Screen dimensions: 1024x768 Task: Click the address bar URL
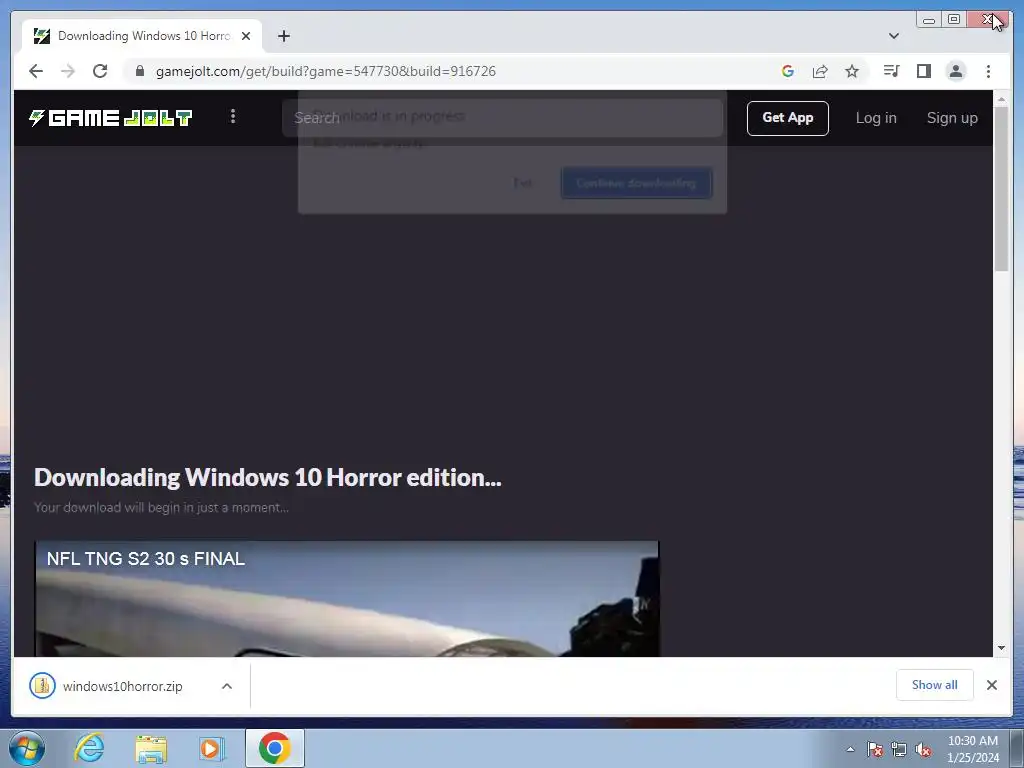click(x=326, y=71)
